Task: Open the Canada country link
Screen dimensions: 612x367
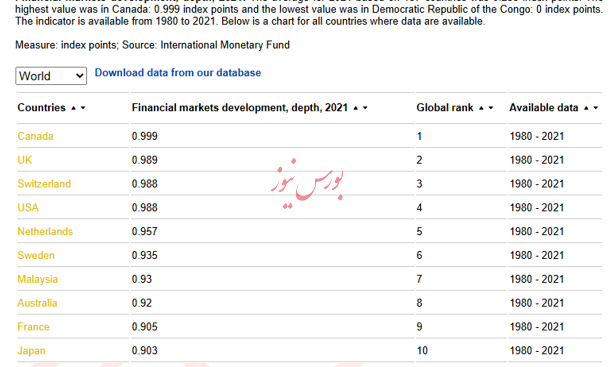Action: click(x=35, y=136)
